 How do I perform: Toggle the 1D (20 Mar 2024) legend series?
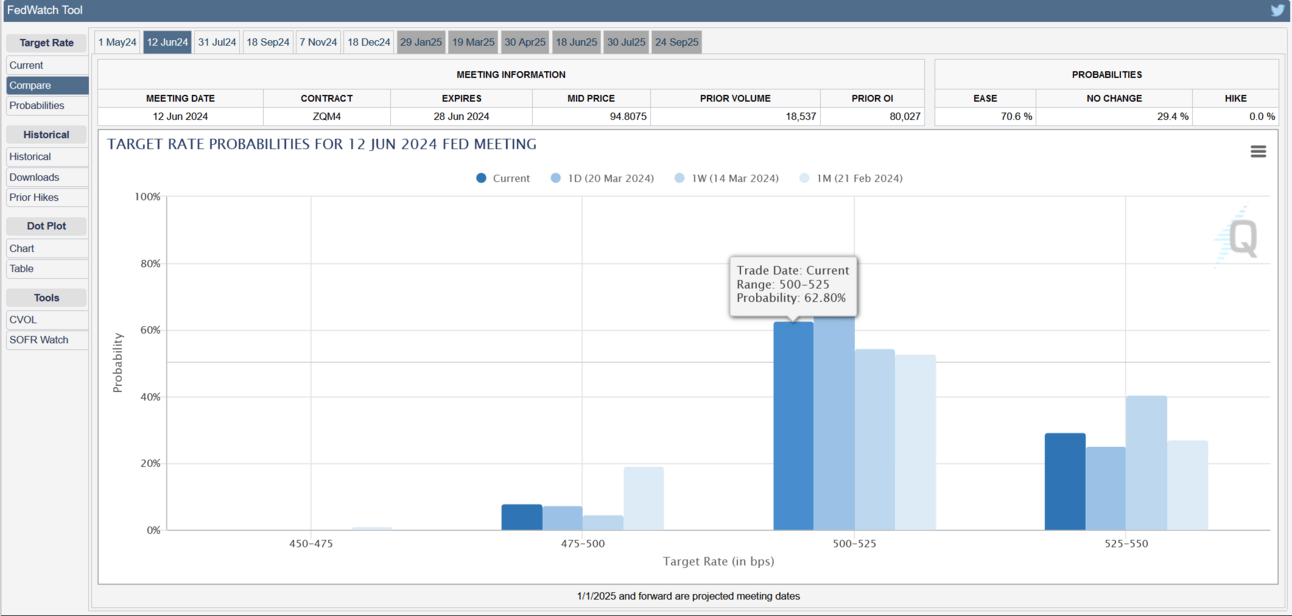point(602,178)
